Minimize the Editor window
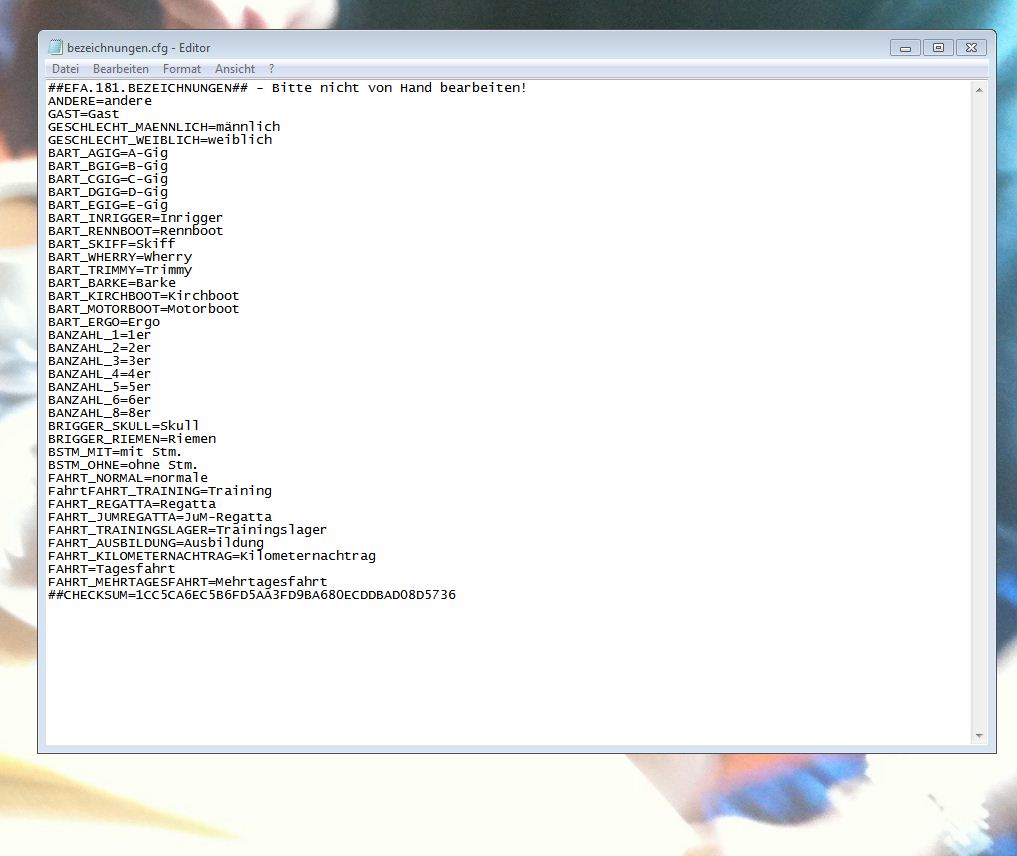This screenshot has height=856, width=1017. click(x=905, y=47)
